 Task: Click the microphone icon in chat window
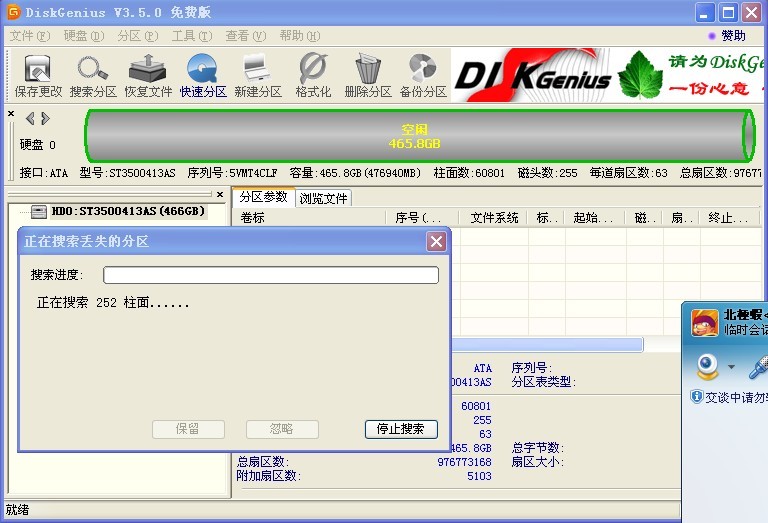click(758, 367)
